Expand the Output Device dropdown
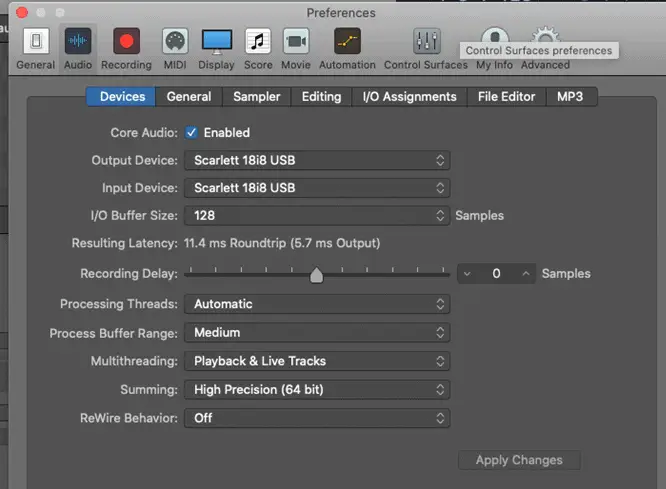This screenshot has height=489, width=666. [x=317, y=160]
